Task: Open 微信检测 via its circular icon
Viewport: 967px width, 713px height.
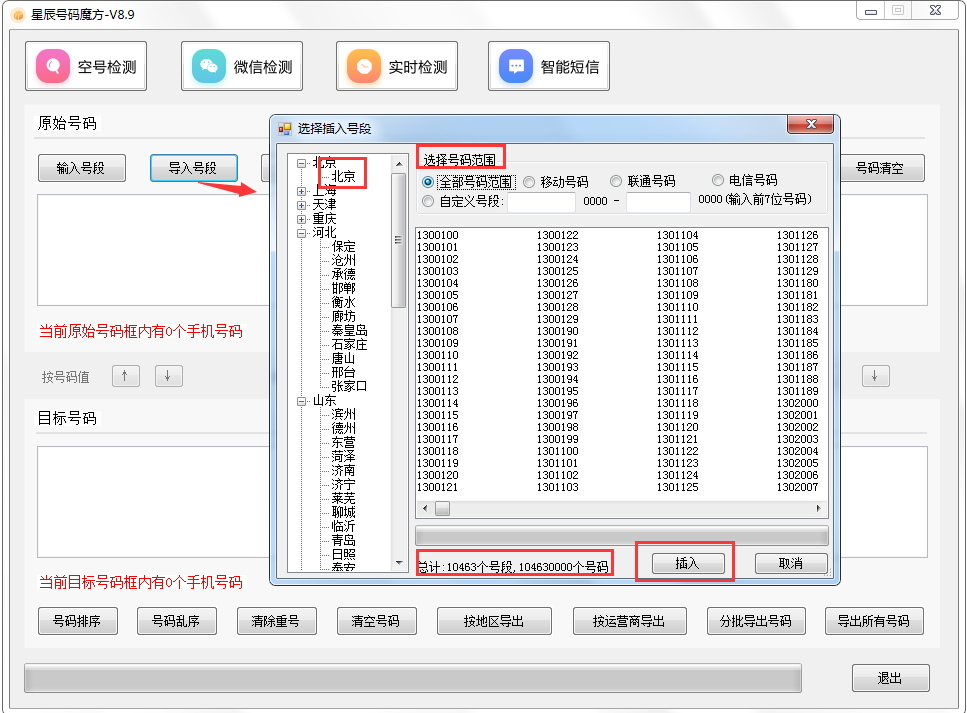Action: (208, 66)
